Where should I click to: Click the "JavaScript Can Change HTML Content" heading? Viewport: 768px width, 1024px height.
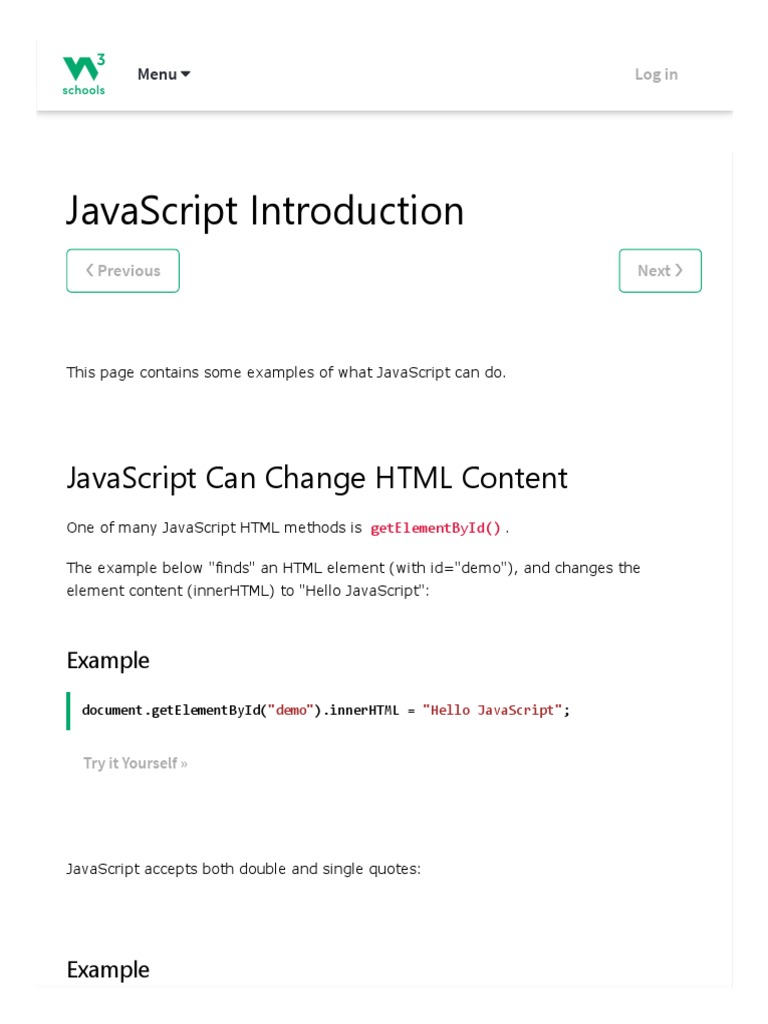pyautogui.click(x=317, y=478)
